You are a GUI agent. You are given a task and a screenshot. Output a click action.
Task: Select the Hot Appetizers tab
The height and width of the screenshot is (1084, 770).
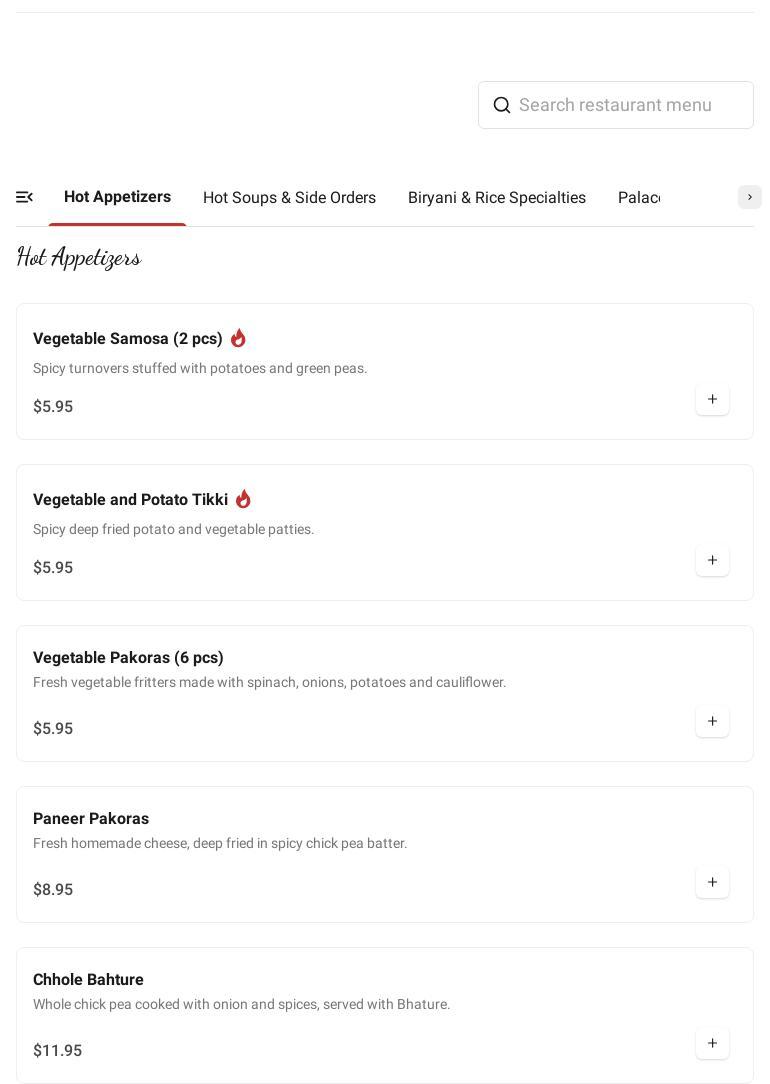tap(117, 197)
